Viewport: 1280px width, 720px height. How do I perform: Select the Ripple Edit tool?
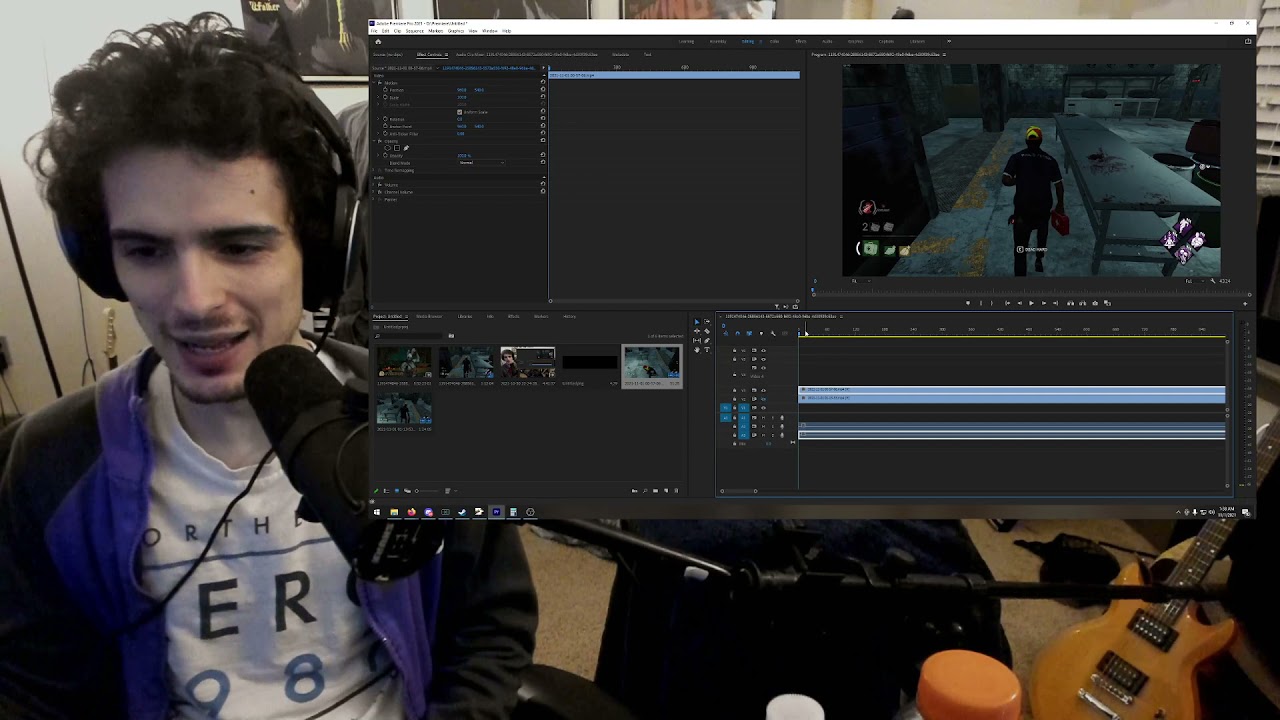click(697, 331)
